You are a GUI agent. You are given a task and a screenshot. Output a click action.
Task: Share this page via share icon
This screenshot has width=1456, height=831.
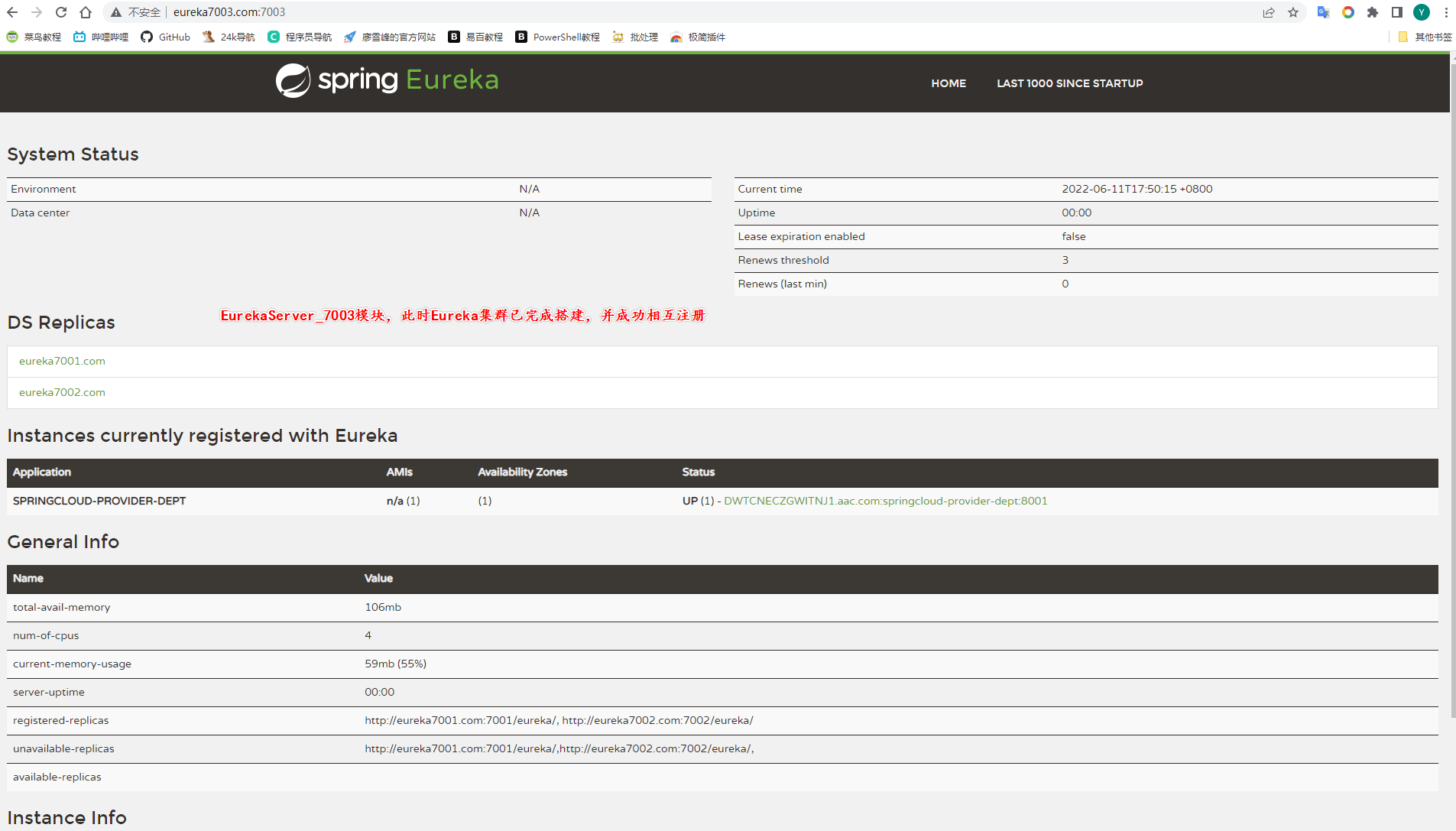(x=1269, y=12)
